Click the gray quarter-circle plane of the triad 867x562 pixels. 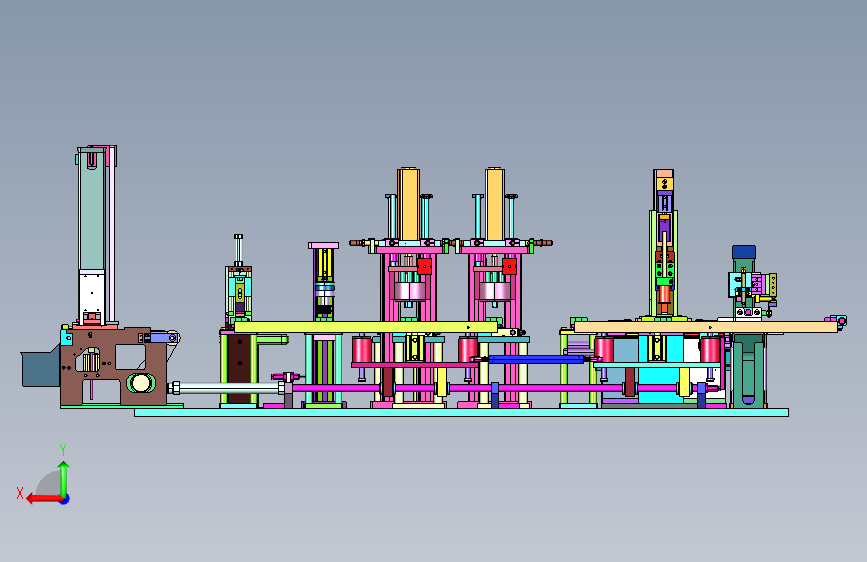point(48,483)
